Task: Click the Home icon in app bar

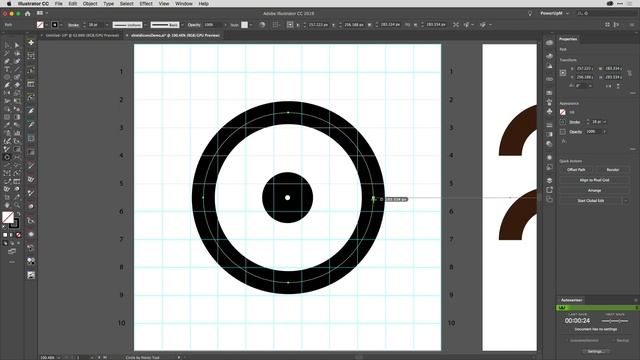Action: point(27,13)
